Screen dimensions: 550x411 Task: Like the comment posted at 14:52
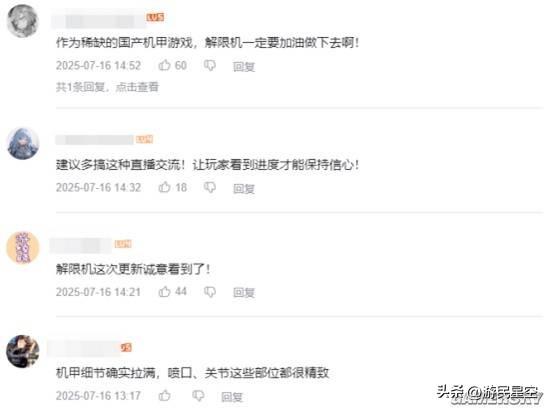point(165,65)
